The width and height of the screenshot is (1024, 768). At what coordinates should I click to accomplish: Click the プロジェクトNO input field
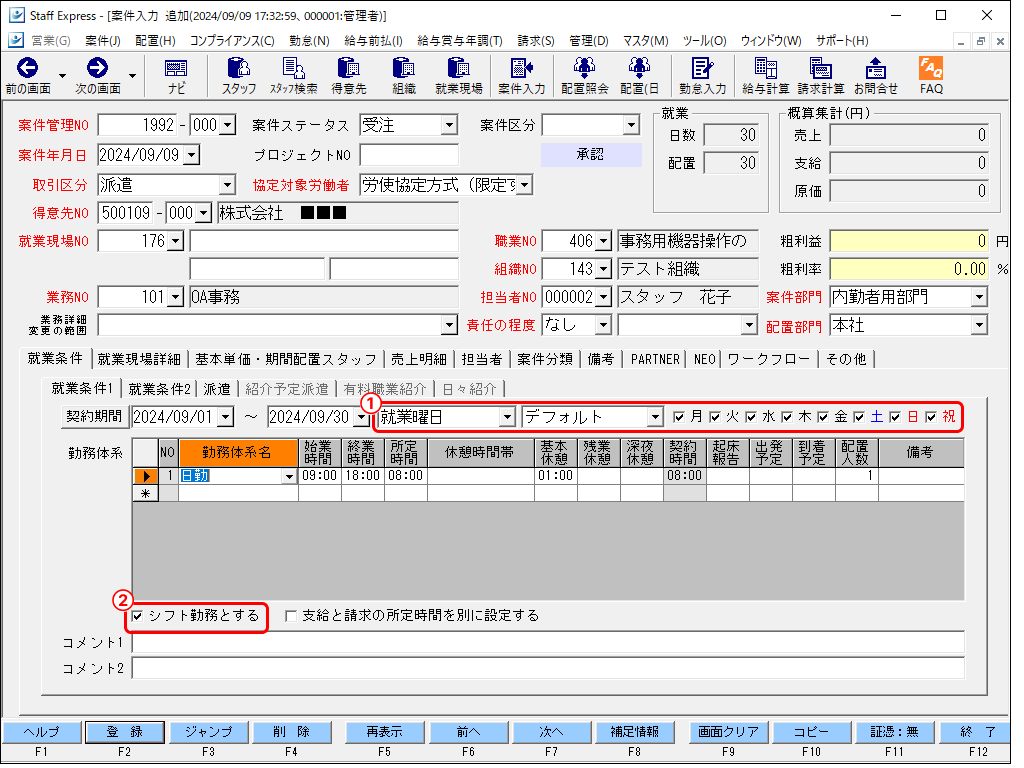pos(409,155)
